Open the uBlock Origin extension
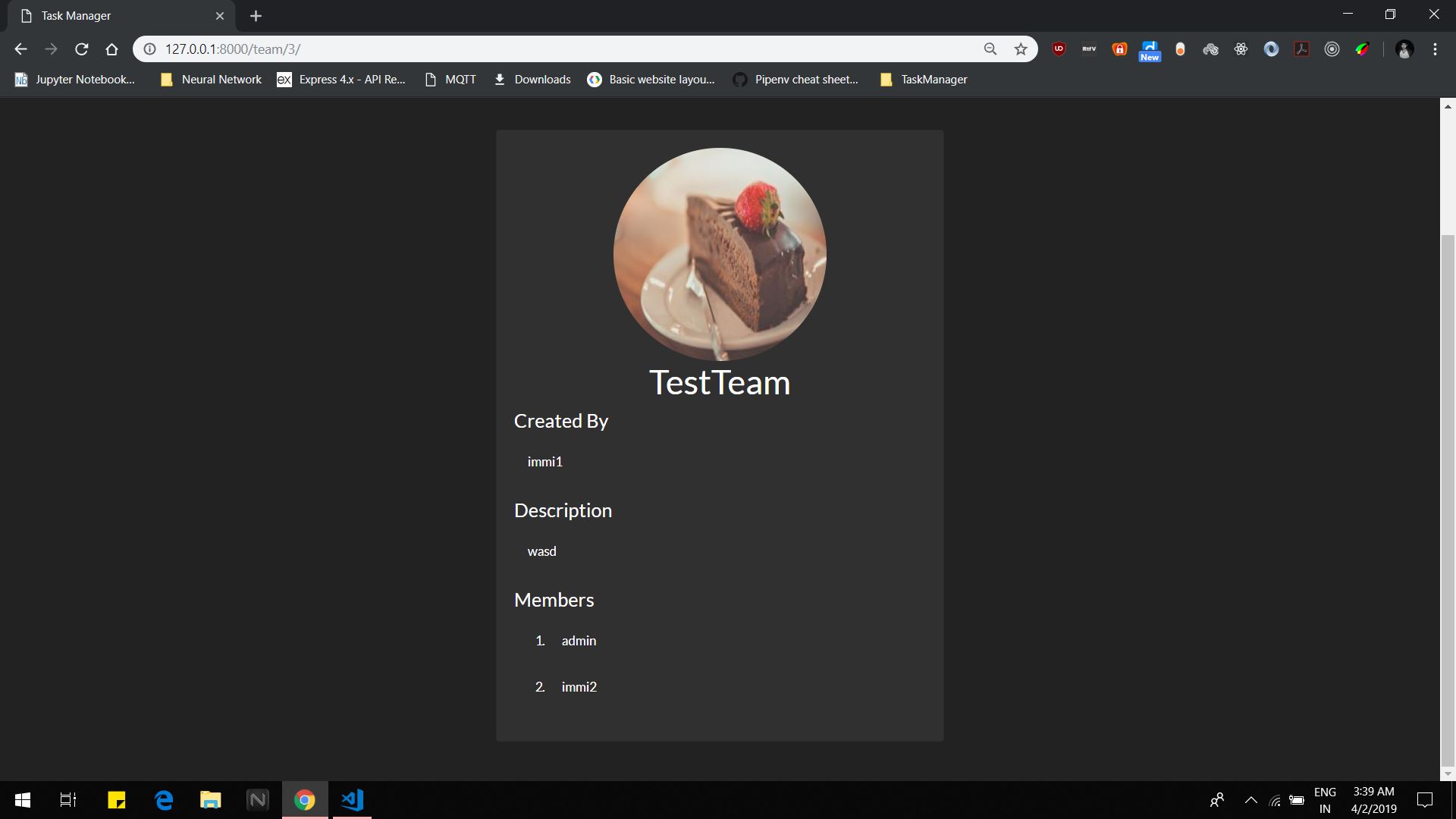This screenshot has height=819, width=1456. 1059,49
